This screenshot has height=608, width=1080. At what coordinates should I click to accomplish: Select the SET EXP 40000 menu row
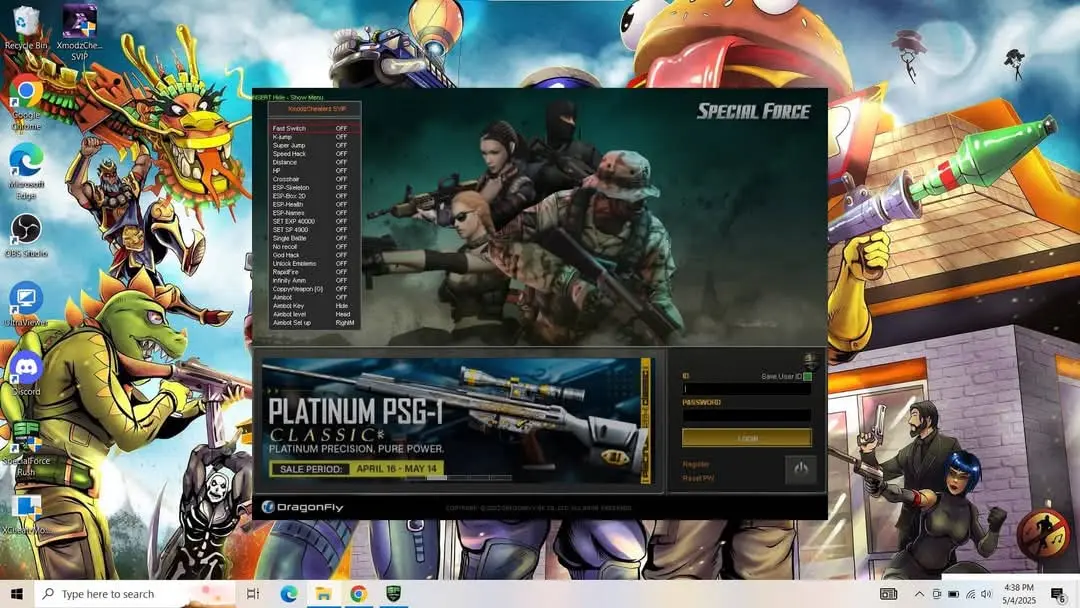[x=314, y=221]
